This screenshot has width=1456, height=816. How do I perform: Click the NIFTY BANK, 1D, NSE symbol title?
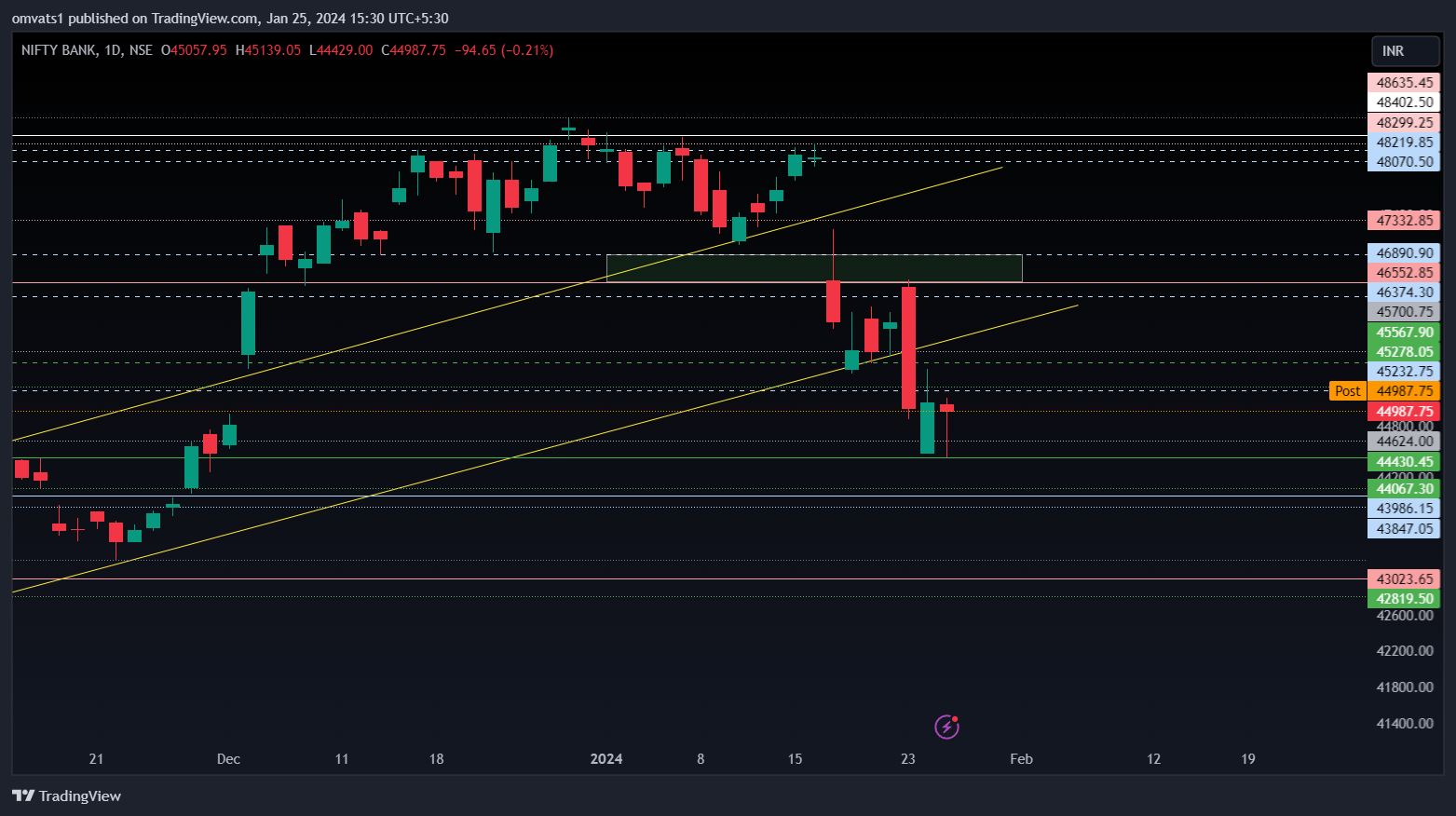(x=87, y=50)
